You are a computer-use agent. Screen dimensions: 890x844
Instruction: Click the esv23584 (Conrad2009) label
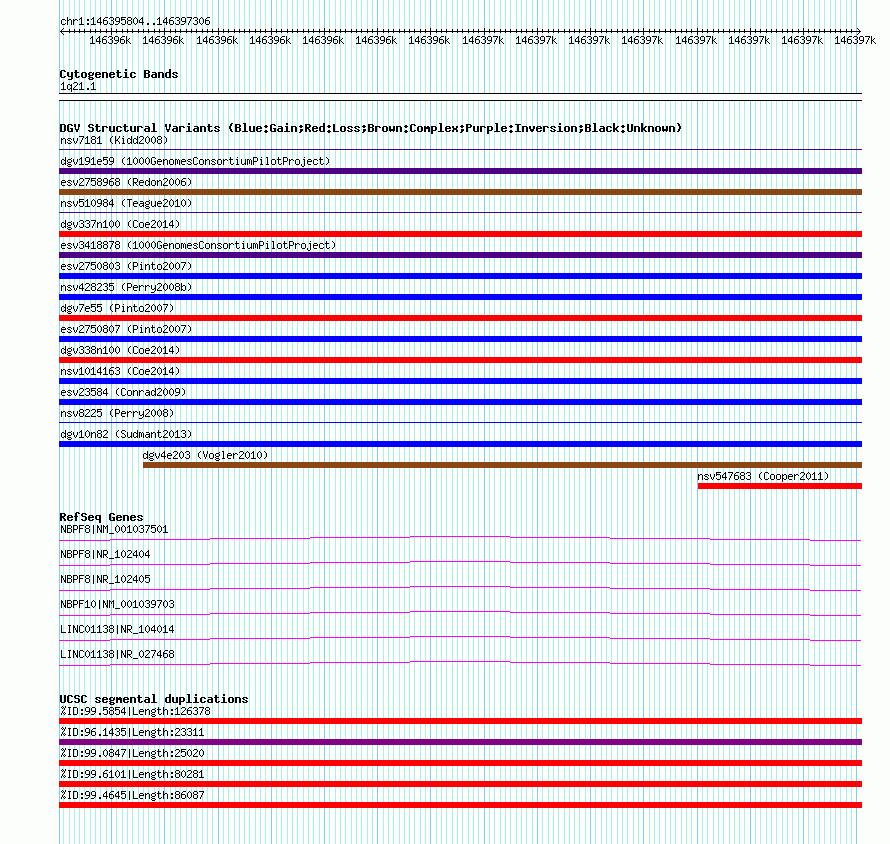pyautogui.click(x=123, y=392)
